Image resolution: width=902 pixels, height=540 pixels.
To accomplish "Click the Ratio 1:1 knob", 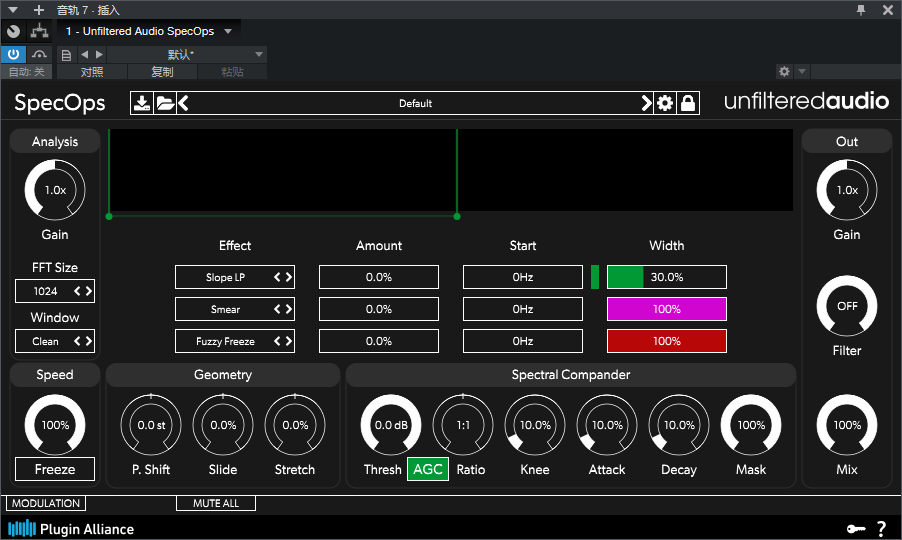I will (463, 425).
